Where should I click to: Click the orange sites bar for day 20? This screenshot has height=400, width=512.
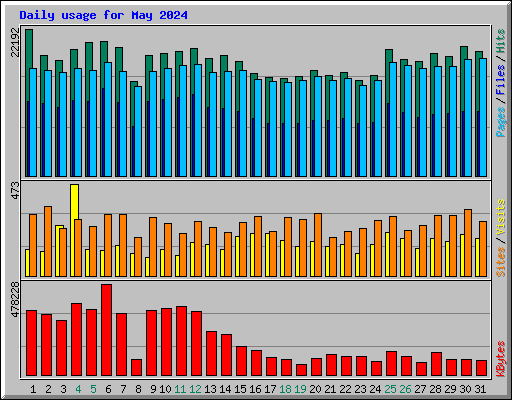click(318, 245)
